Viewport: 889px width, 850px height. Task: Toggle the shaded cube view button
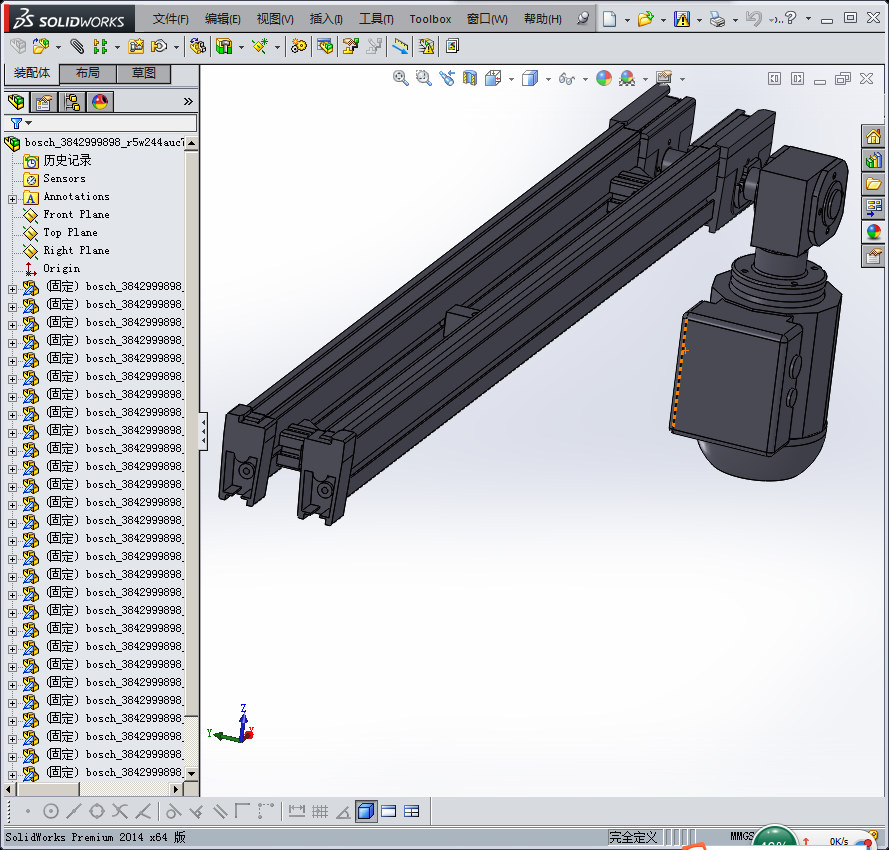click(x=366, y=811)
